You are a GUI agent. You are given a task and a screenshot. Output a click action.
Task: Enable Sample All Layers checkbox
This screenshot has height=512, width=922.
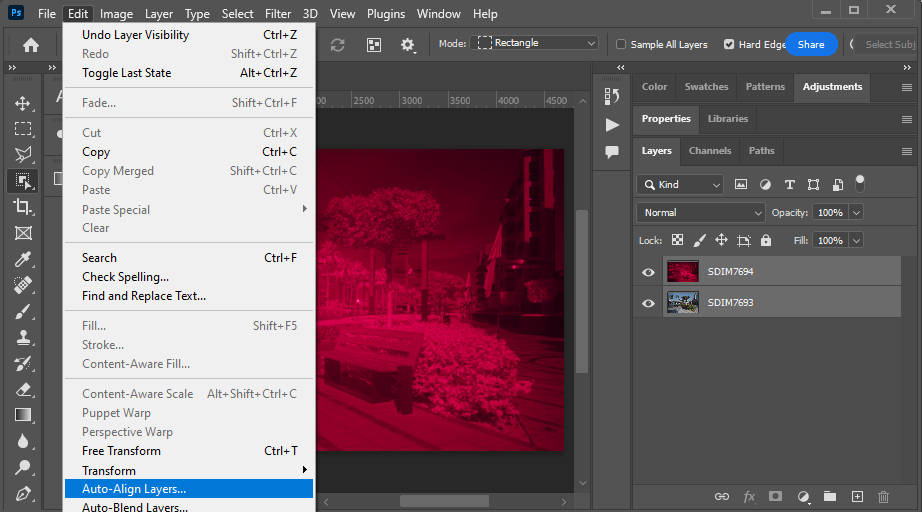[621, 44]
